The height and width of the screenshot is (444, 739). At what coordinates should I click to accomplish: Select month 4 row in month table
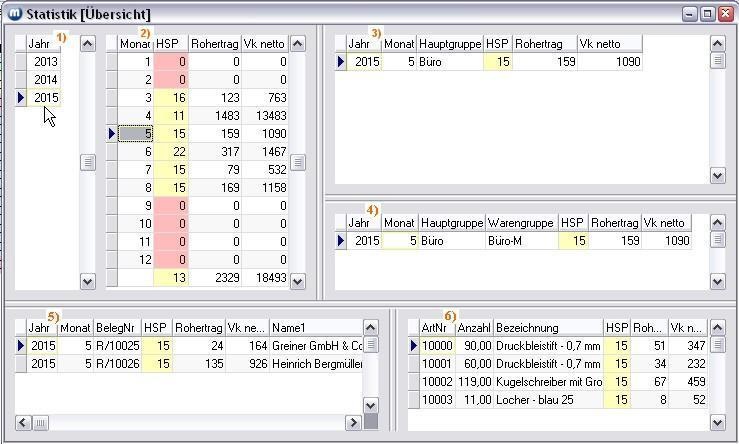[x=135, y=116]
